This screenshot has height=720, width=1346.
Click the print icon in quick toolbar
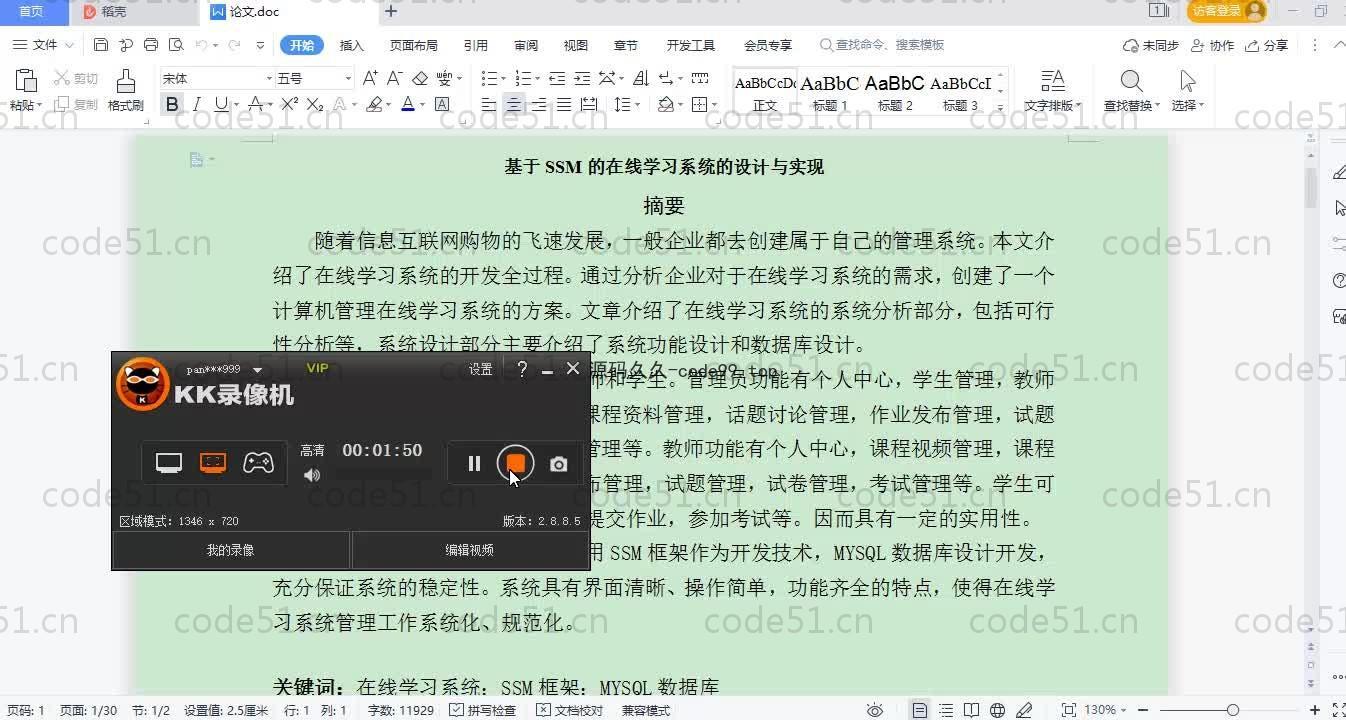click(151, 45)
